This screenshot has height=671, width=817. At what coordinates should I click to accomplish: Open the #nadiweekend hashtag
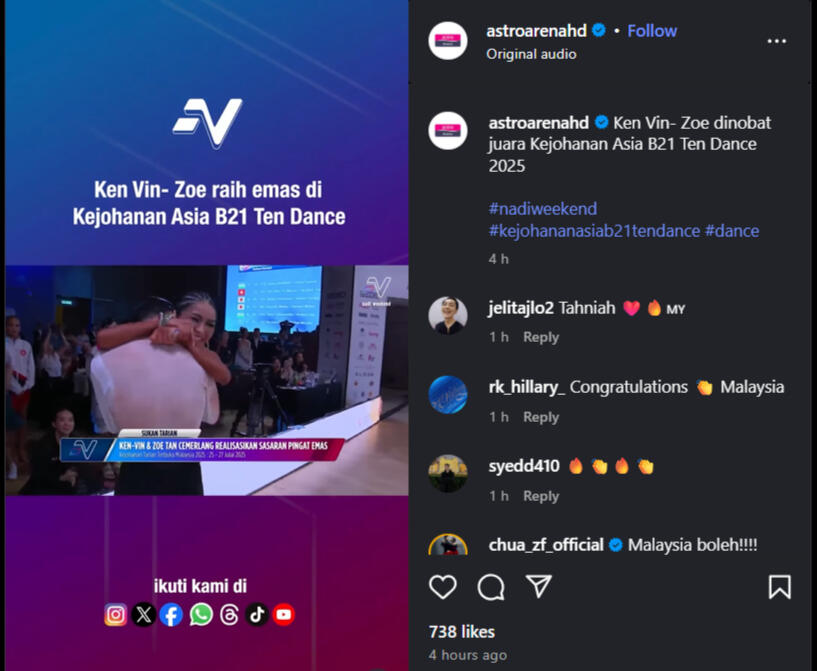(542, 208)
